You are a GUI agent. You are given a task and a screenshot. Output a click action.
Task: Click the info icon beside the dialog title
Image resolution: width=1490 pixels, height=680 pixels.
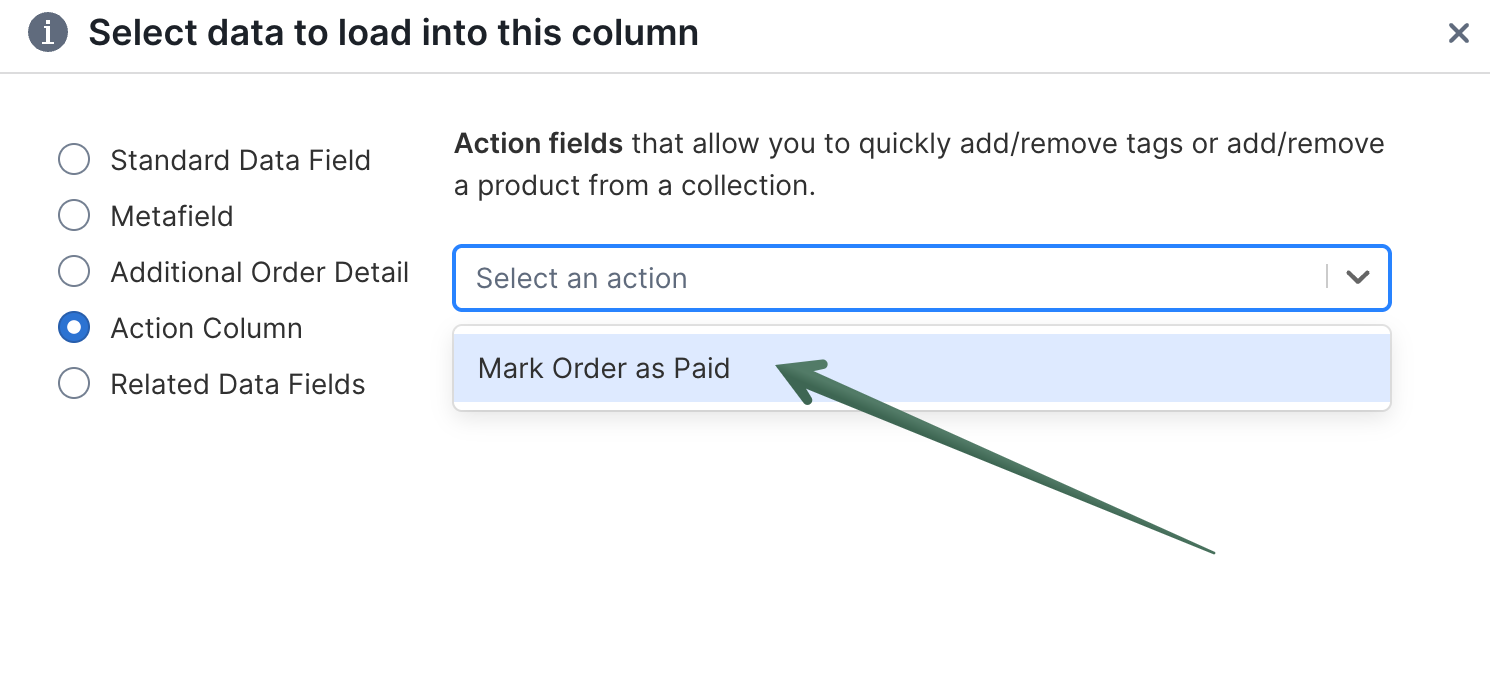(x=46, y=33)
